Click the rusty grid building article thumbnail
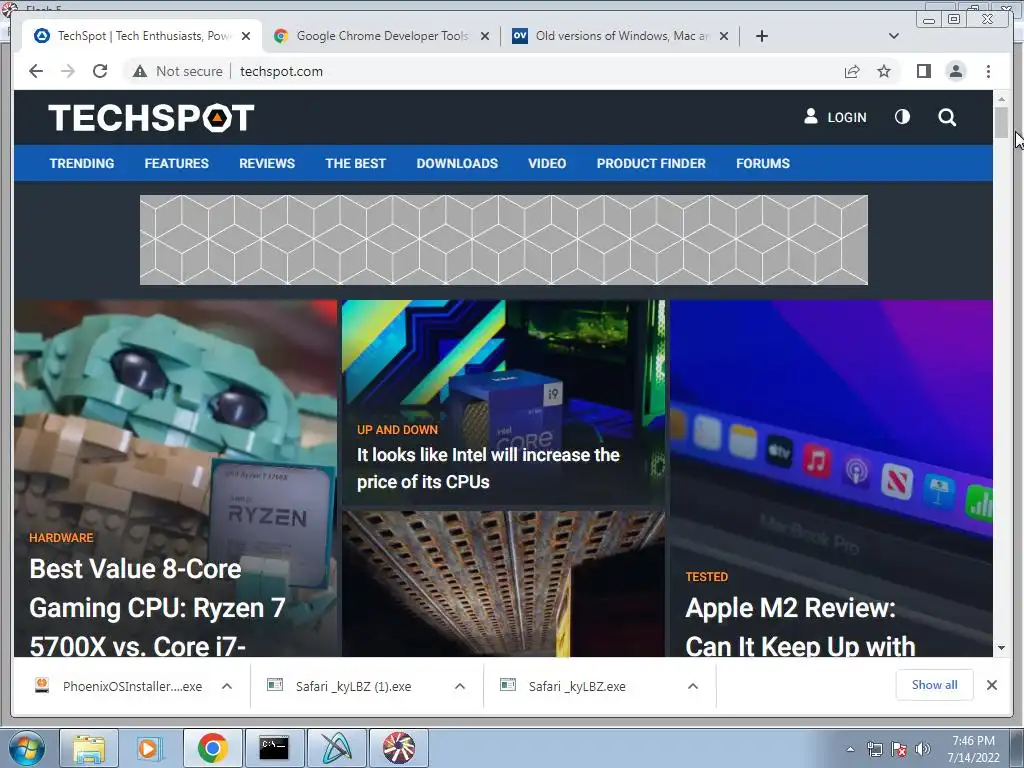Image resolution: width=1024 pixels, height=768 pixels. tap(504, 584)
